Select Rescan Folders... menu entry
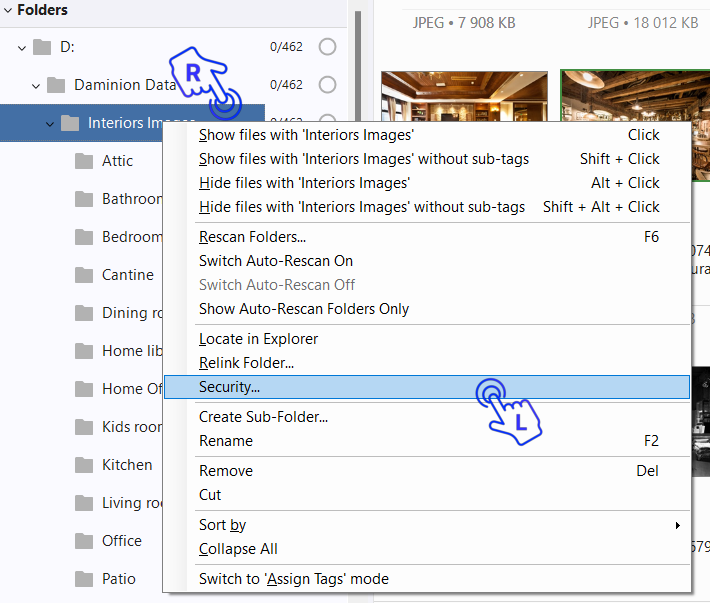This screenshot has width=710, height=603. 252,237
